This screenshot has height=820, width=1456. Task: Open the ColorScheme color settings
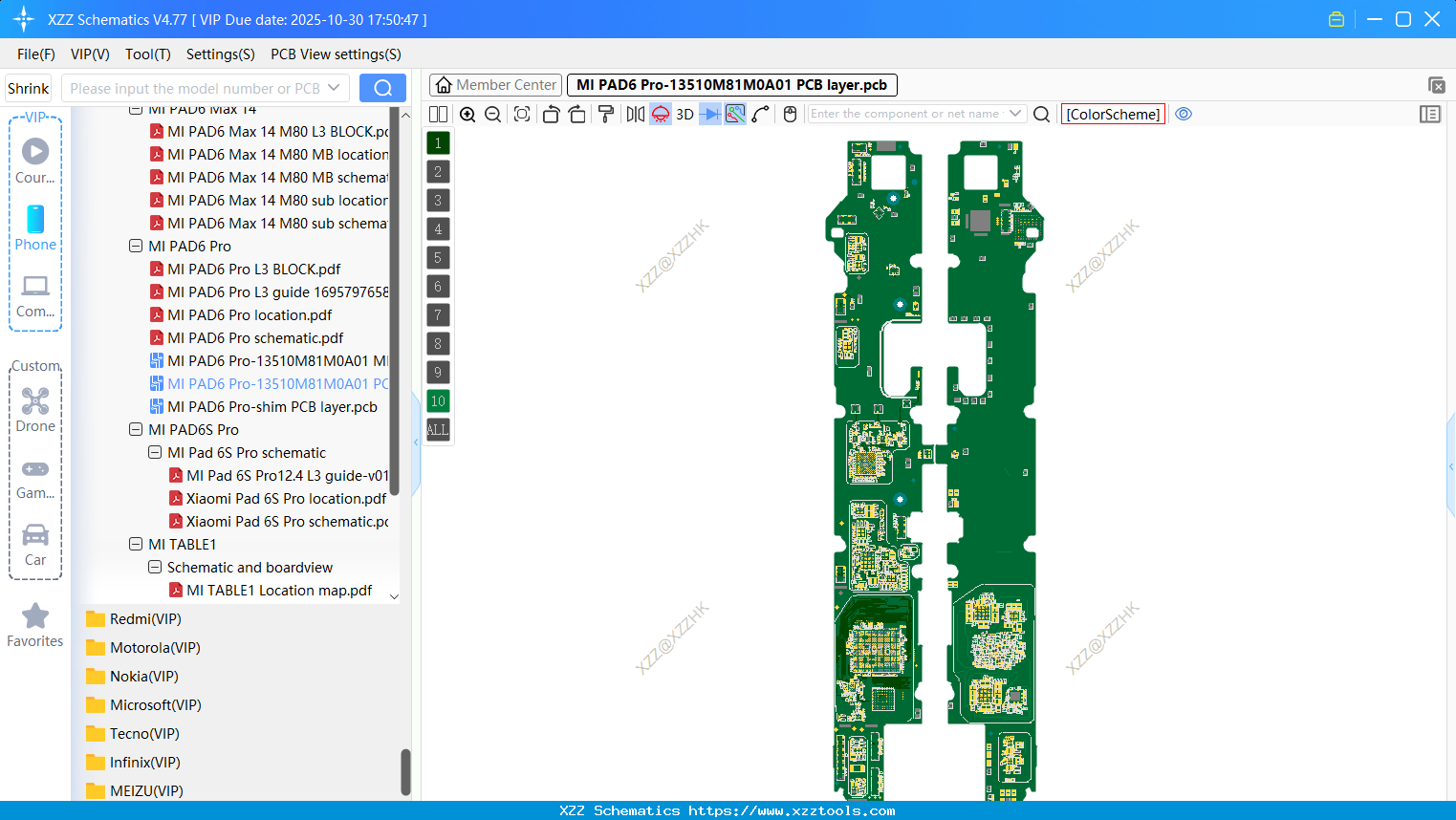coord(1113,114)
